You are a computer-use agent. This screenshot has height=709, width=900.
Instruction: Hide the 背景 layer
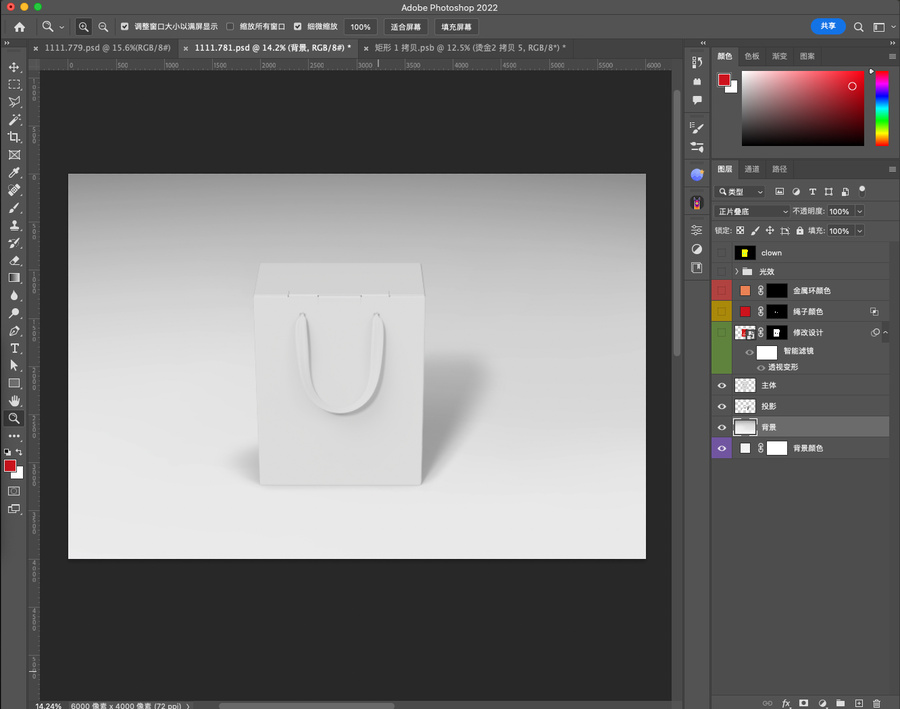tap(722, 427)
